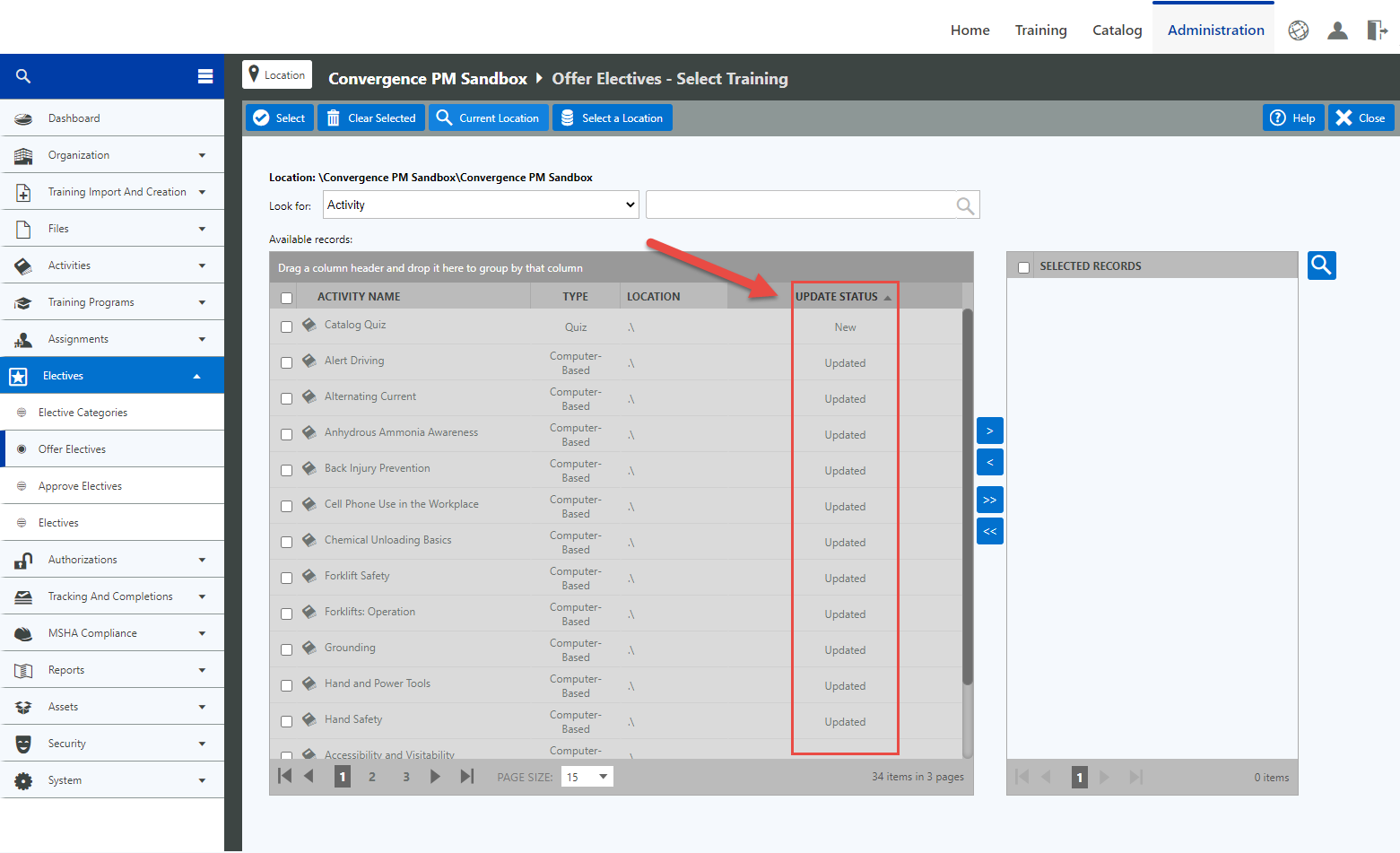This screenshot has width=1400, height=853.
Task: Check the select-all checkbox in Activity Name header
Action: tap(286, 298)
